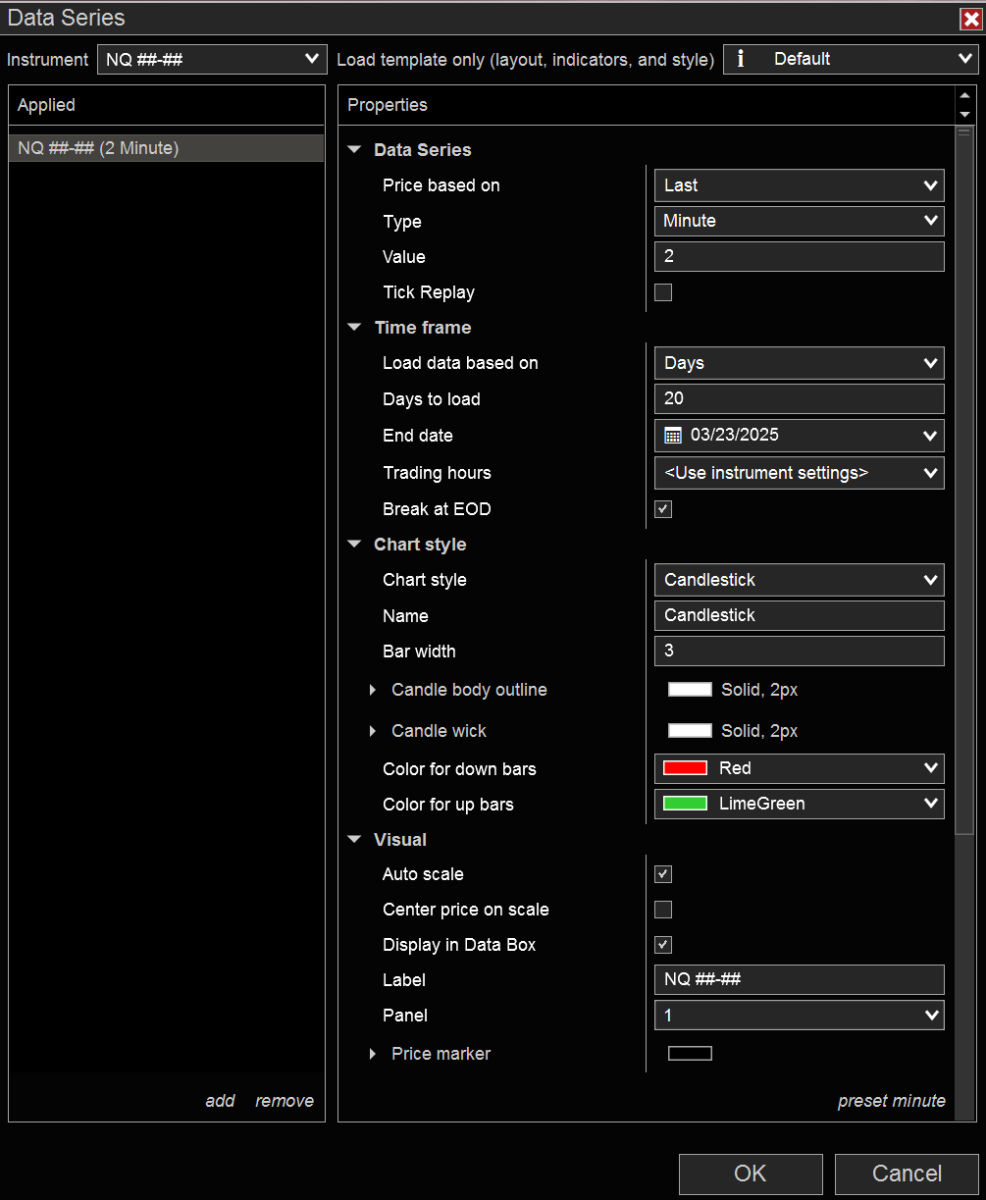Open the End date calendar picker
This screenshot has height=1200, width=986.
pyautogui.click(x=673, y=436)
